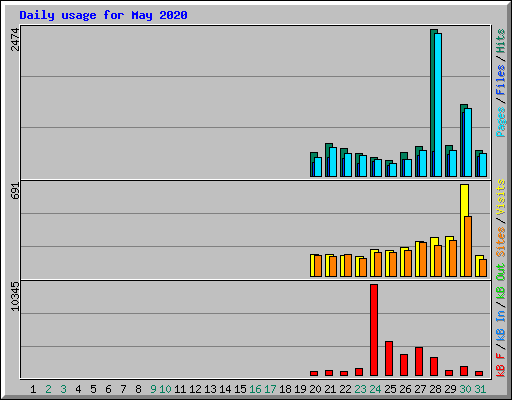Image resolution: width=512 pixels, height=400 pixels.
Task: Select day 27 on the x-axis
Action: point(420,389)
